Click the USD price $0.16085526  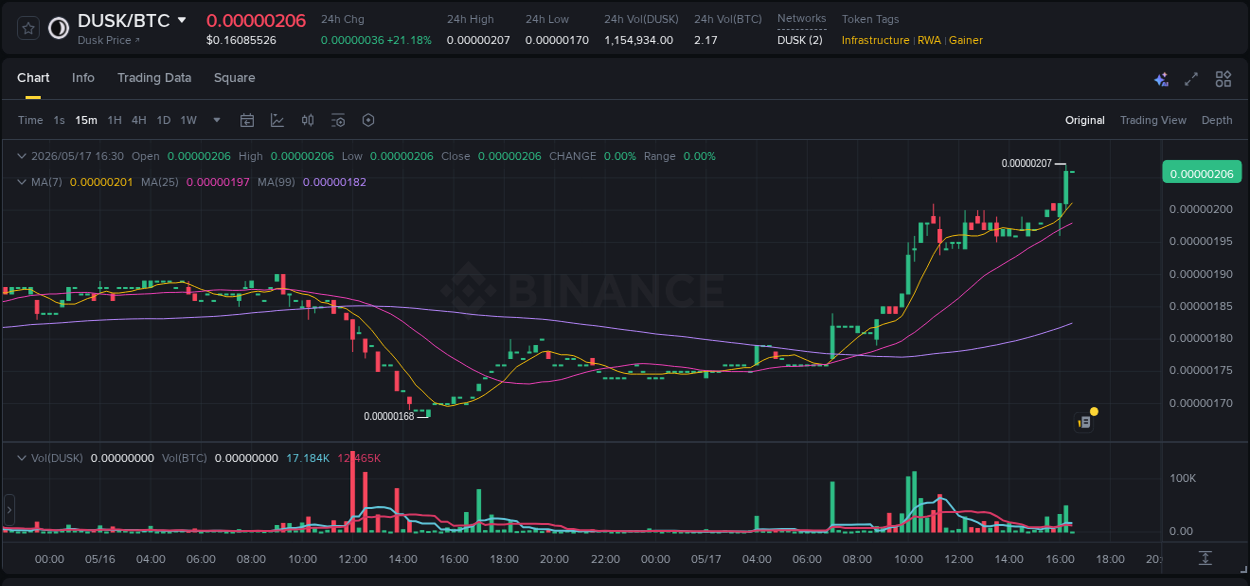click(x=241, y=40)
